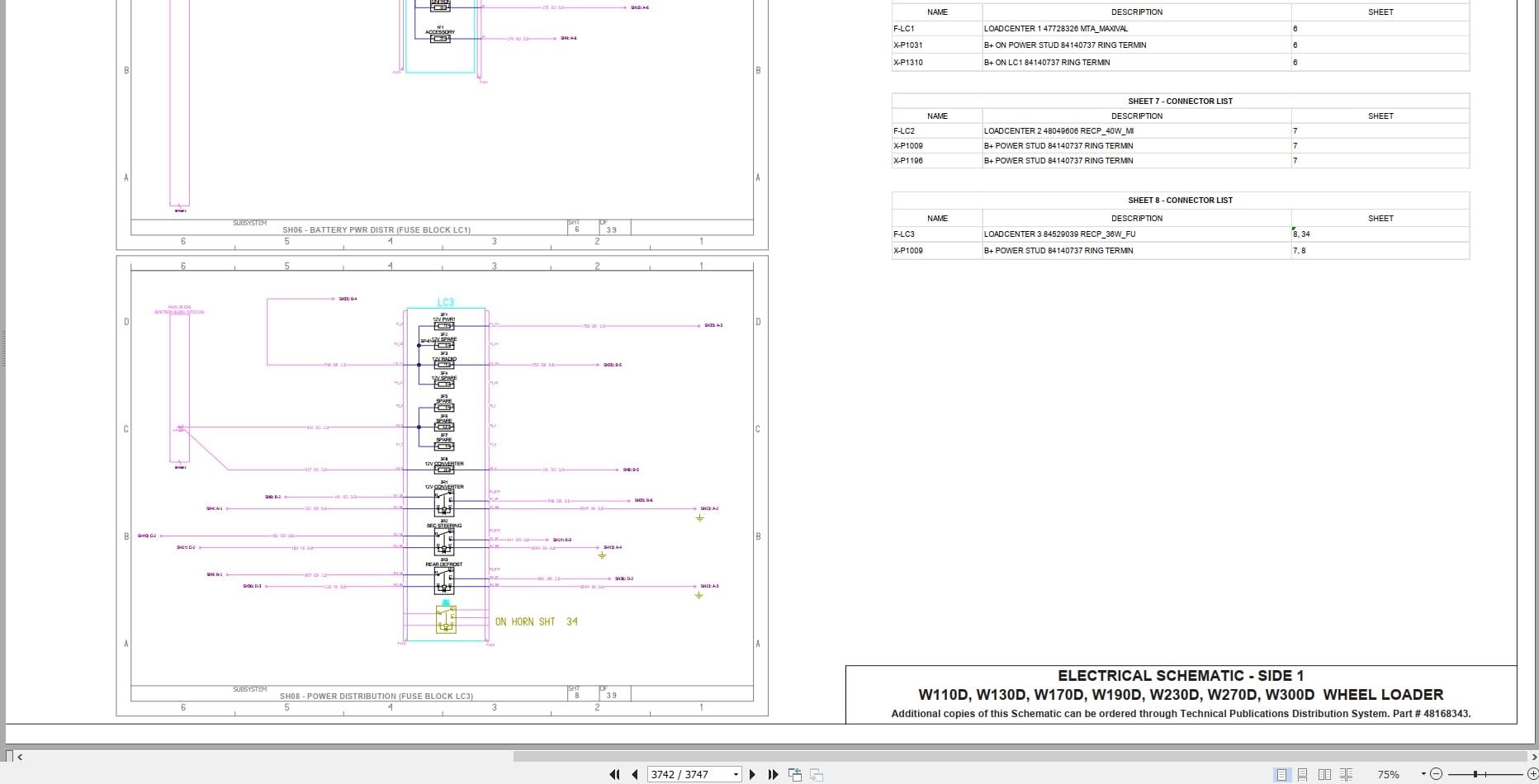Click the zoom in plus icon

point(1532,774)
